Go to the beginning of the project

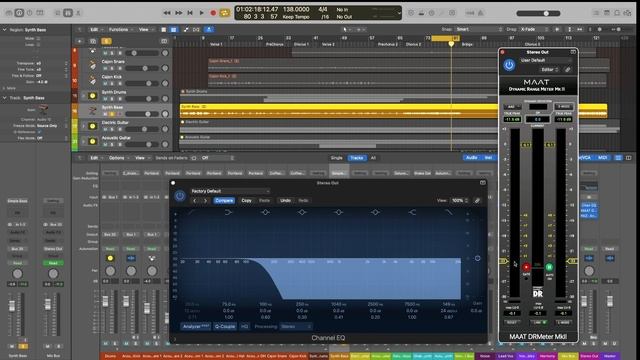point(190,13)
